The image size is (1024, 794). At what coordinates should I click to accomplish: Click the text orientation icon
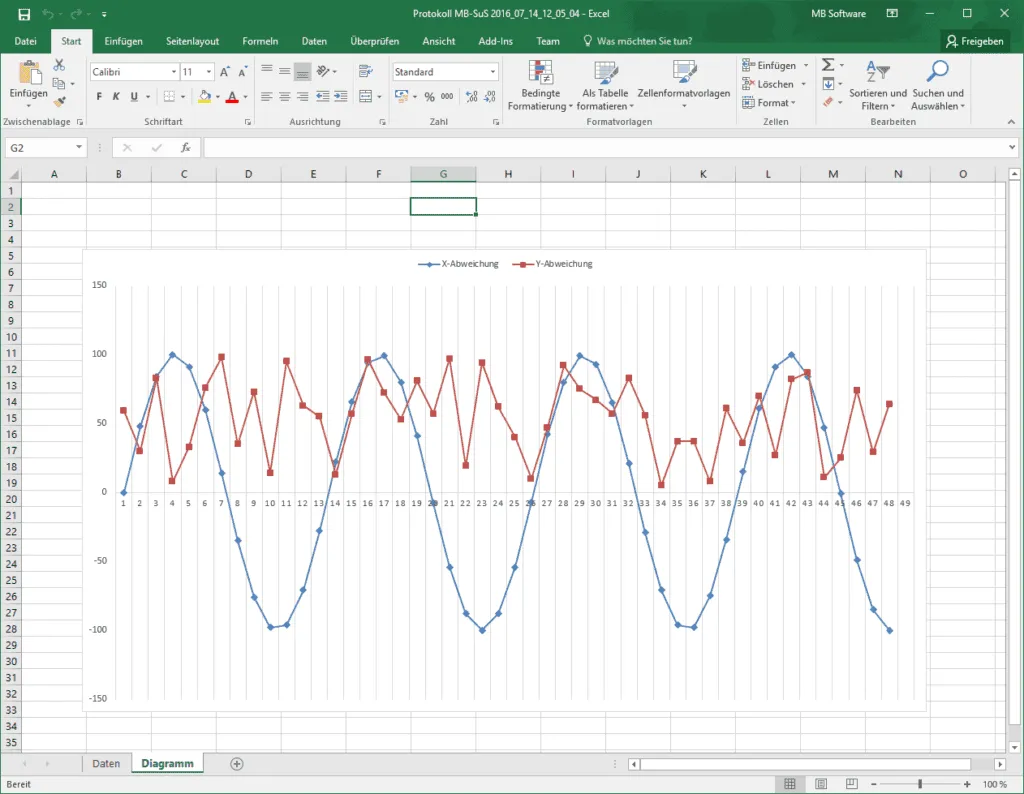pyautogui.click(x=323, y=71)
